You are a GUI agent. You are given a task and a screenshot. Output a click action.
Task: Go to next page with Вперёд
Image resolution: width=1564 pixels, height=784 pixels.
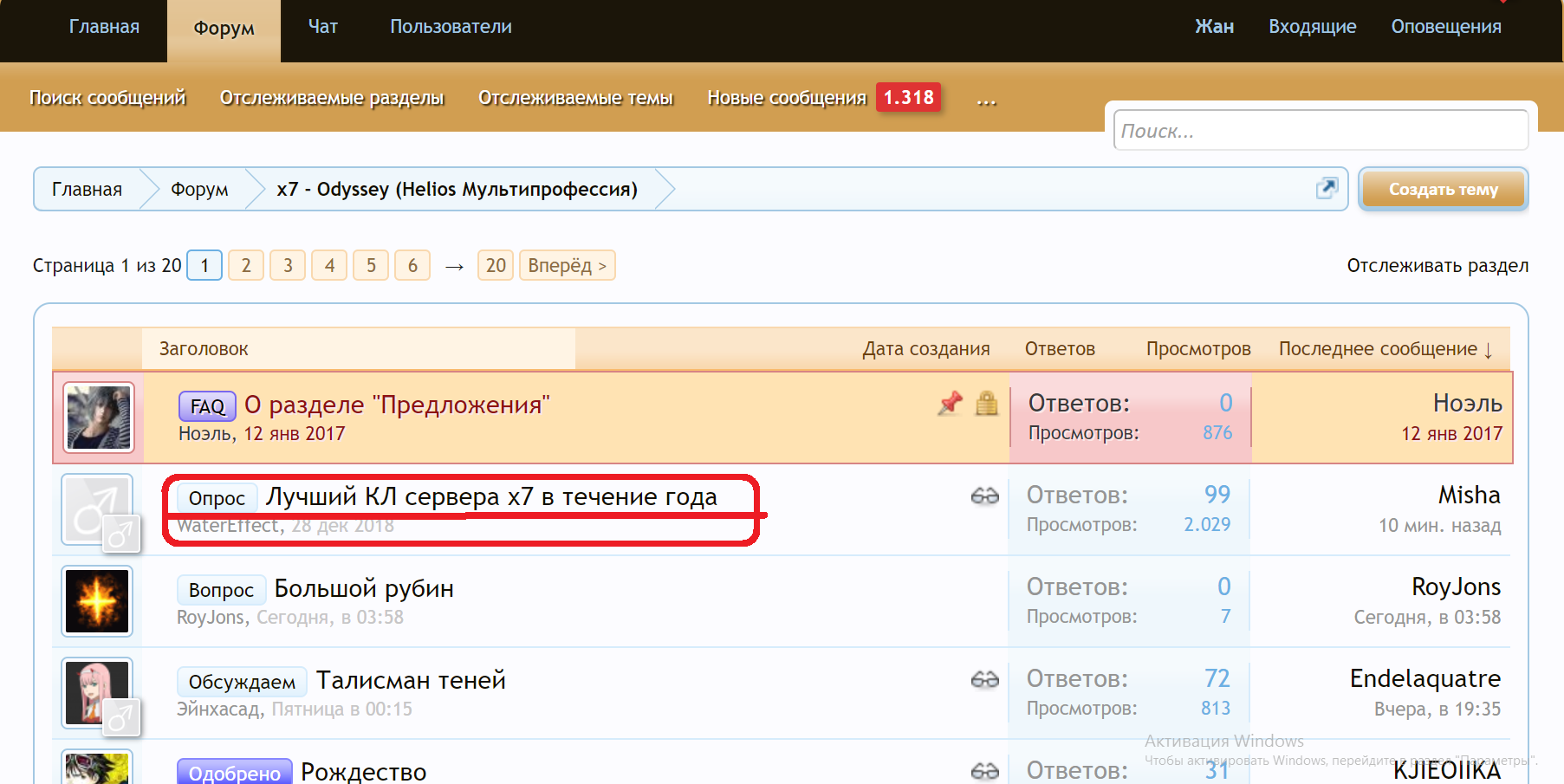click(567, 265)
